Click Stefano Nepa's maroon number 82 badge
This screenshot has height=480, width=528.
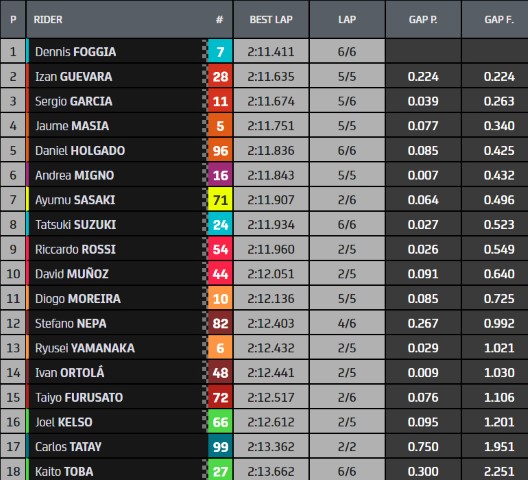[x=220, y=323]
